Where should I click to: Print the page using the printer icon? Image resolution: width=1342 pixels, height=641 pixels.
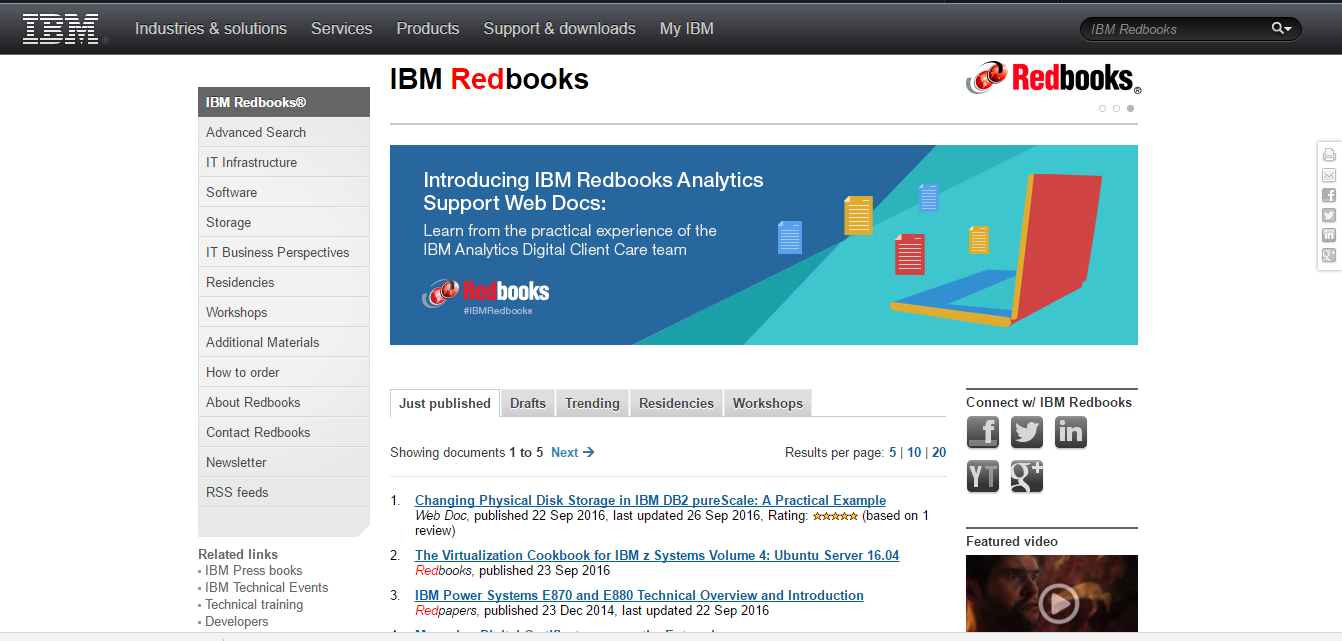pyautogui.click(x=1329, y=155)
